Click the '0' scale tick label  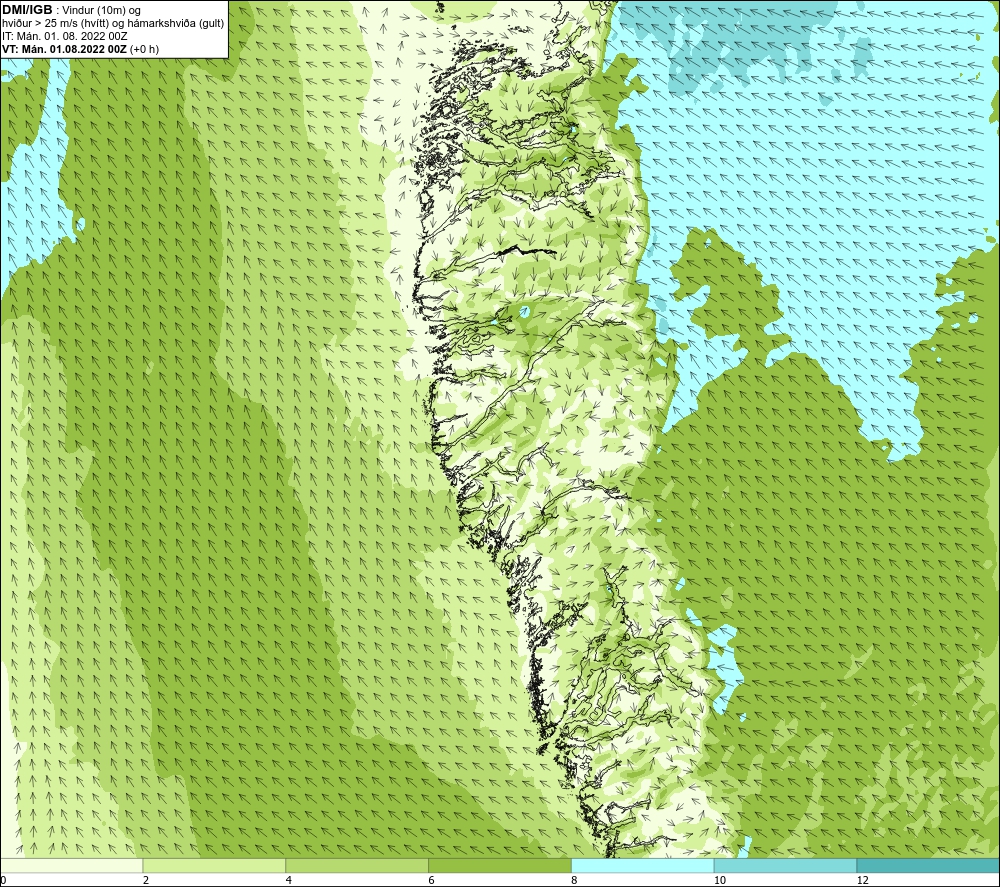coord(3,881)
